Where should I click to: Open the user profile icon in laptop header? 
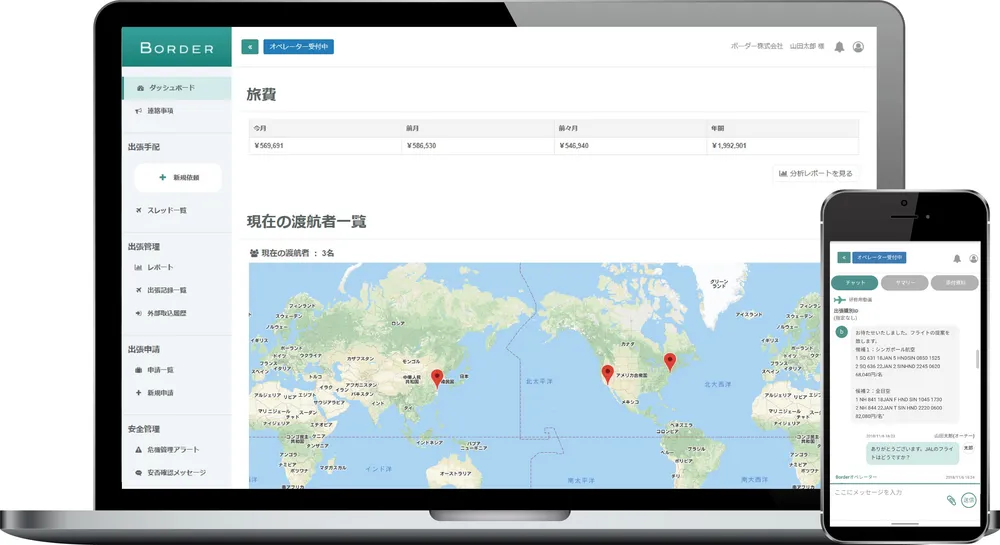click(858, 47)
